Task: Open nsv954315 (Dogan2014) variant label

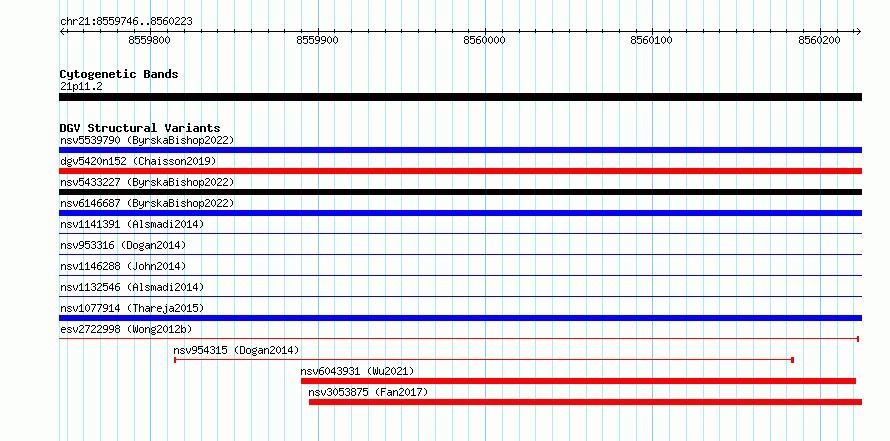Action: (x=236, y=350)
